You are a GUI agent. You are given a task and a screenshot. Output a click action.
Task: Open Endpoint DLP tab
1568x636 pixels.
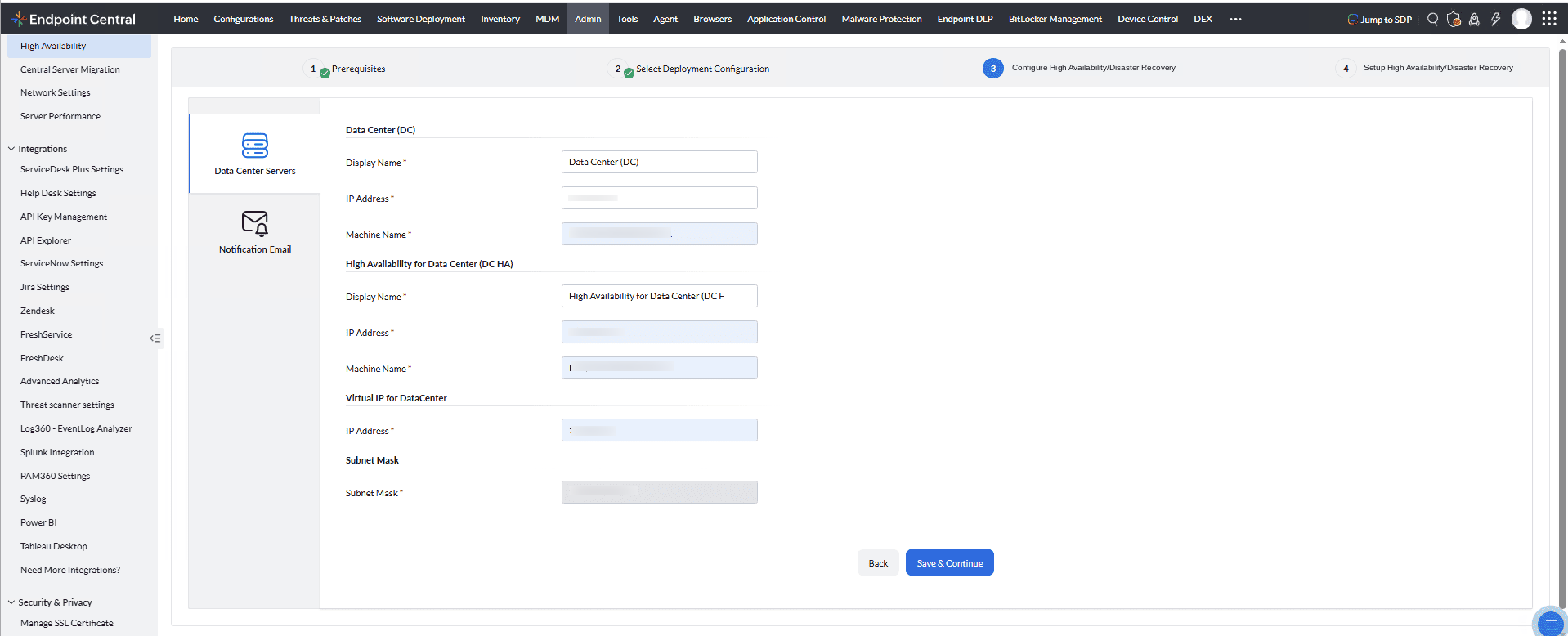pos(965,19)
